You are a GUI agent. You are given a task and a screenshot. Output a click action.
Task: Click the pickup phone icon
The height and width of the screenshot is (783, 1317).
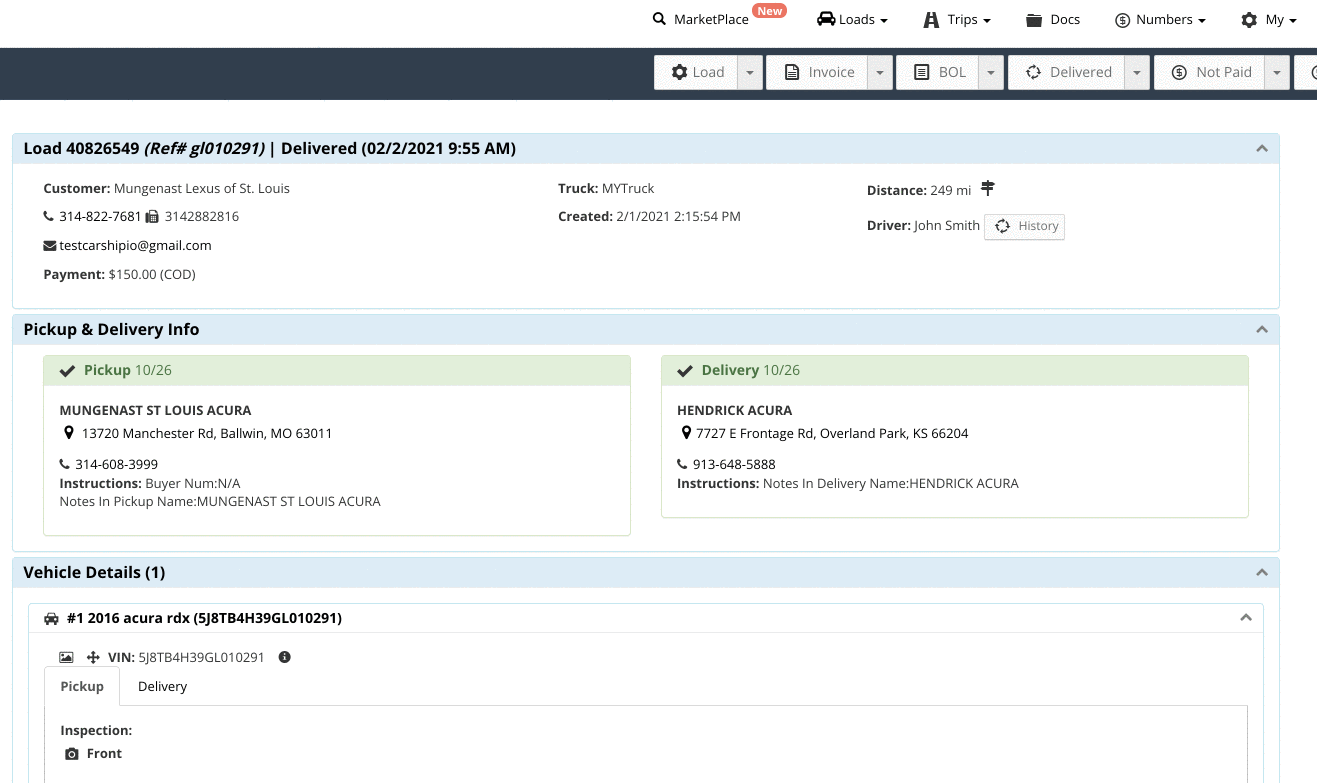(65, 464)
